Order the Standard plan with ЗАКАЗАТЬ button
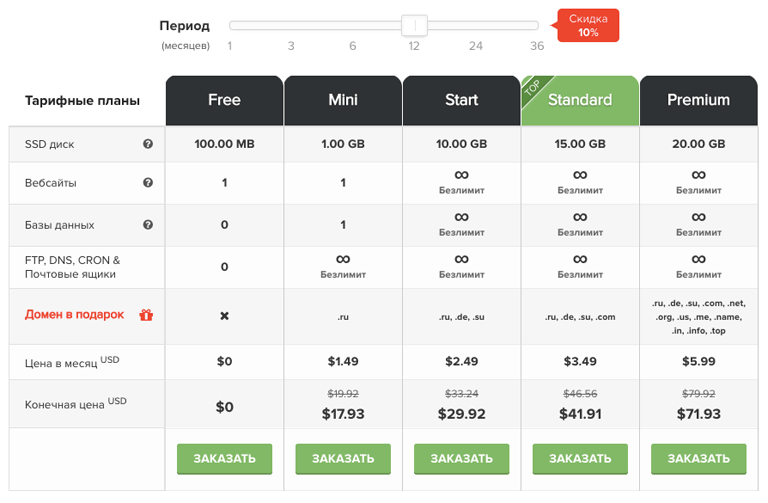Image resolution: width=768 pixels, height=503 pixels. tap(580, 459)
